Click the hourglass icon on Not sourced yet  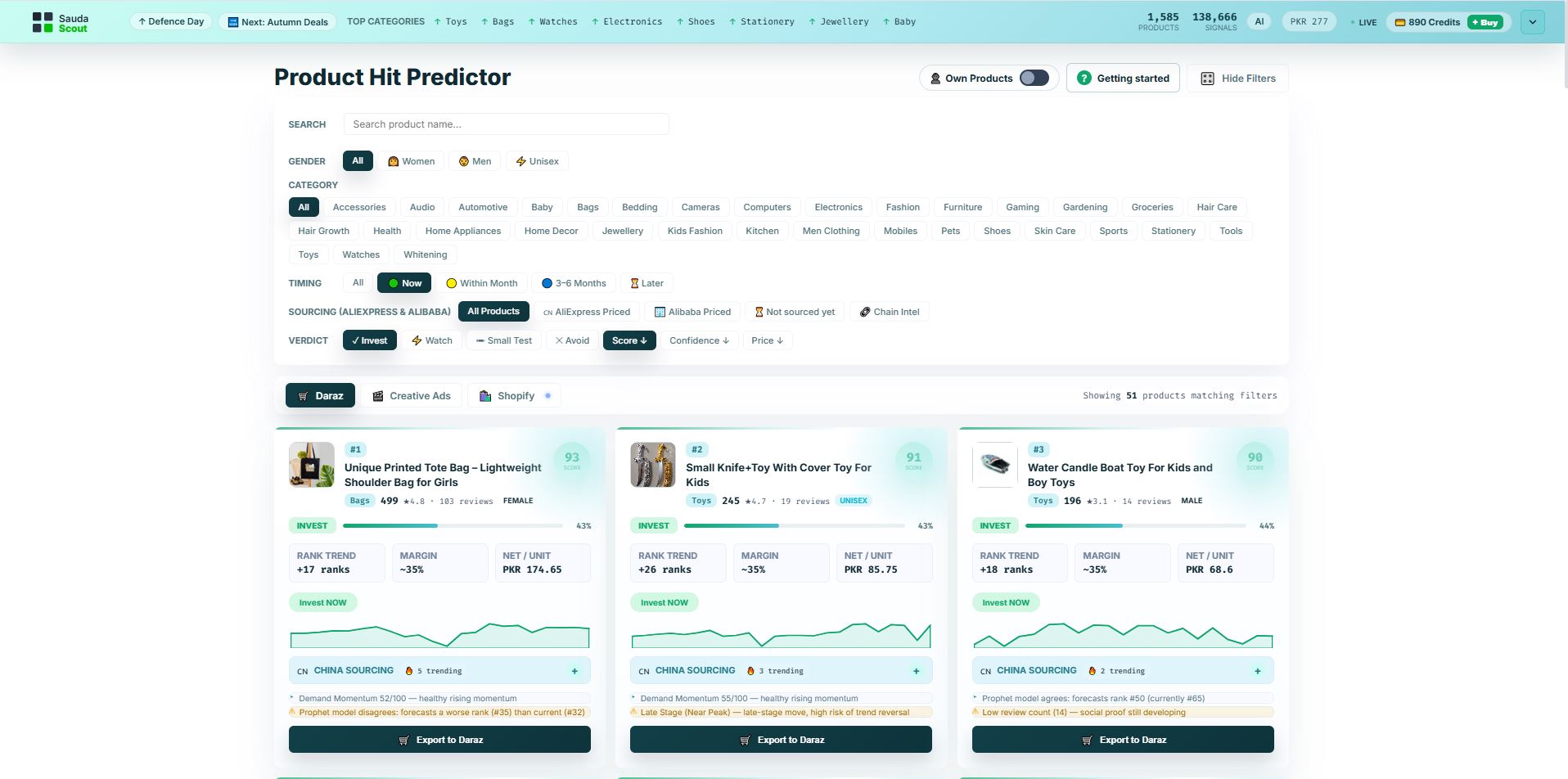pyautogui.click(x=759, y=312)
